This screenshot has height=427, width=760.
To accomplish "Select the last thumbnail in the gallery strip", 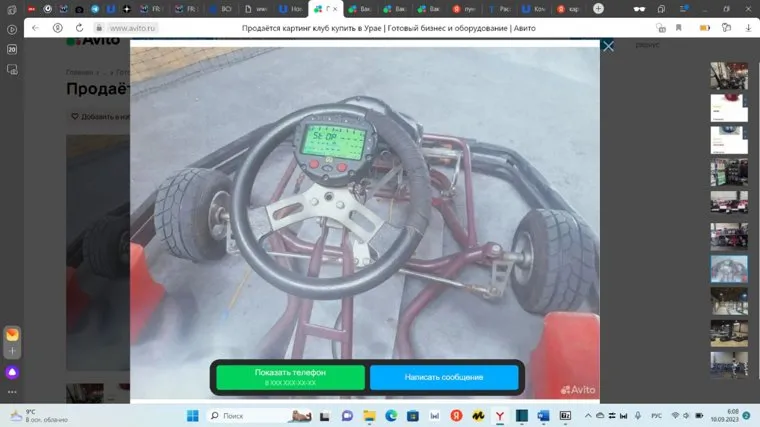I will pos(729,364).
